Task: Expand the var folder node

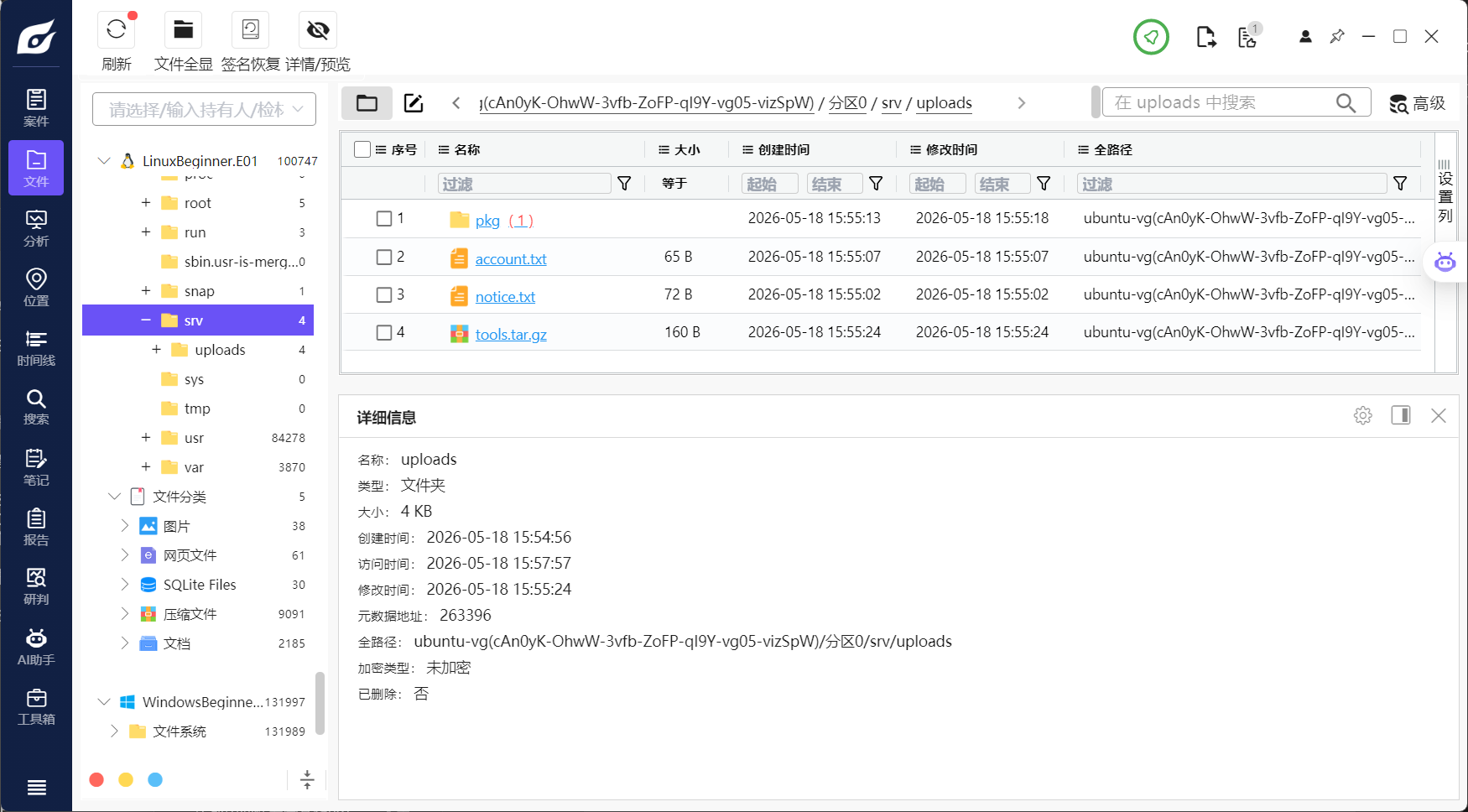Action: (146, 466)
